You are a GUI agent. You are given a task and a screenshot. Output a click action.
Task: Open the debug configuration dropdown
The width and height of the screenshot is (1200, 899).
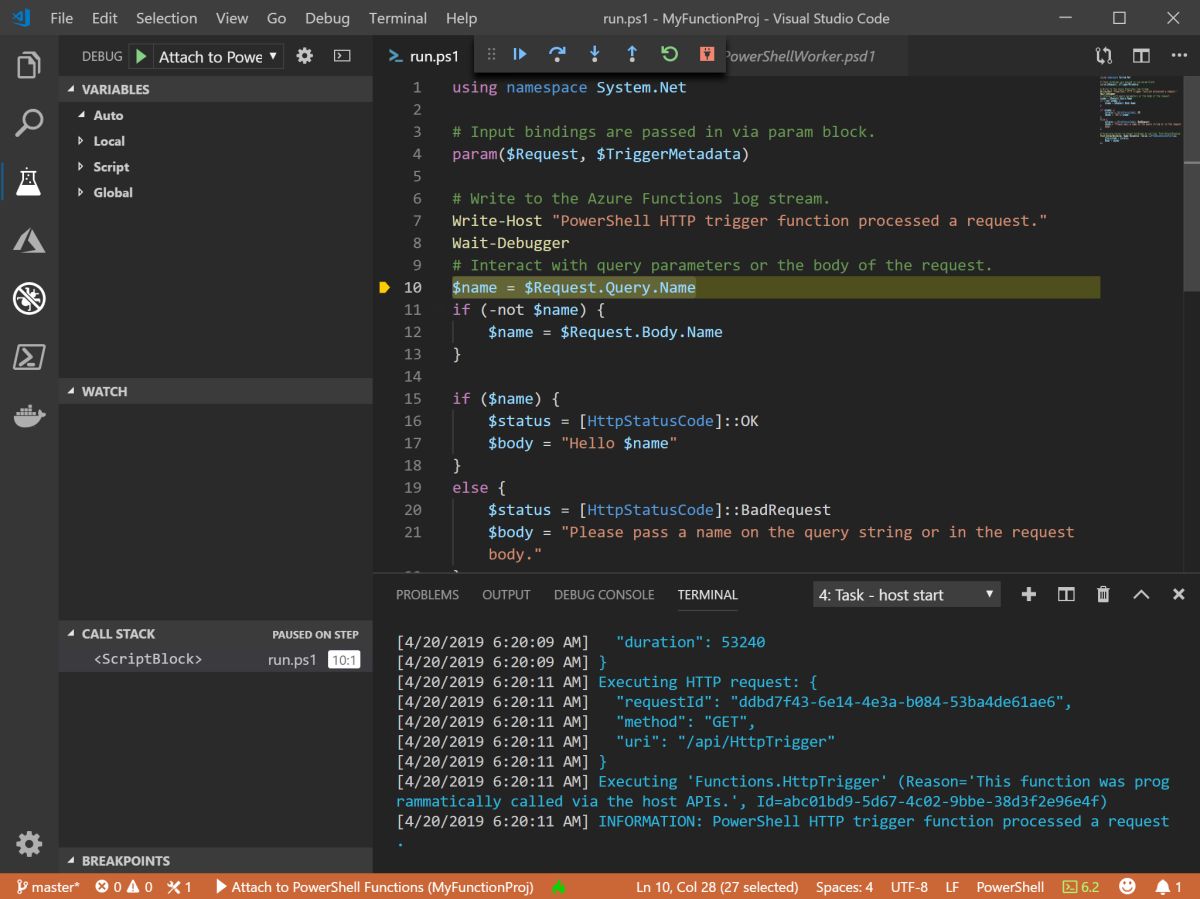click(x=220, y=56)
